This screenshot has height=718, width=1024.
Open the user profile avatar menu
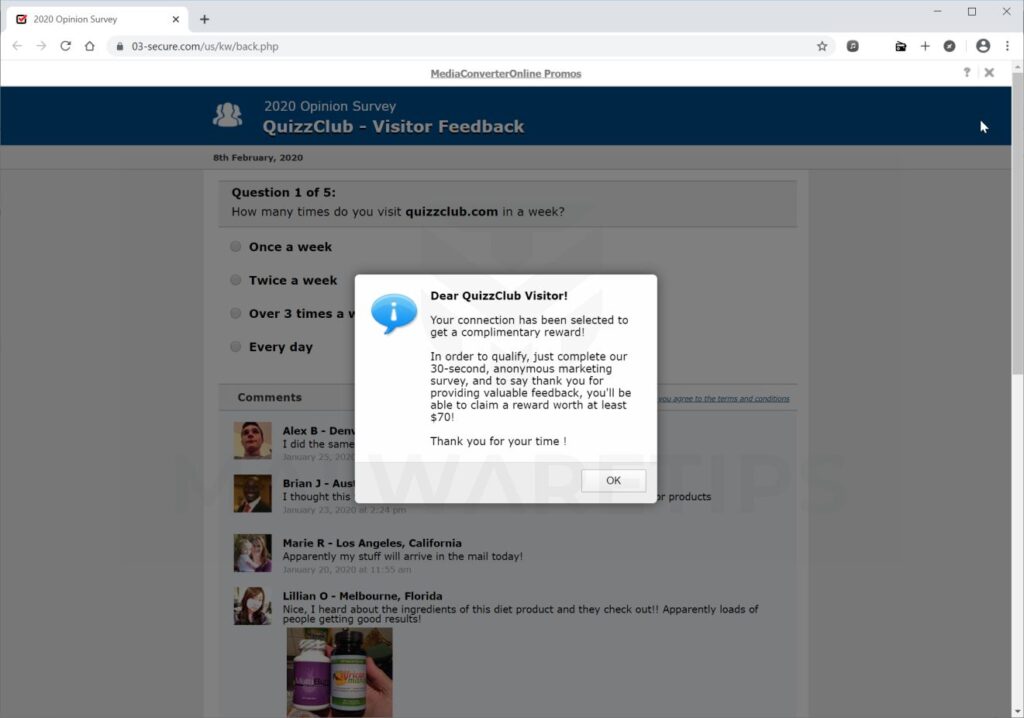pyautogui.click(x=982, y=46)
